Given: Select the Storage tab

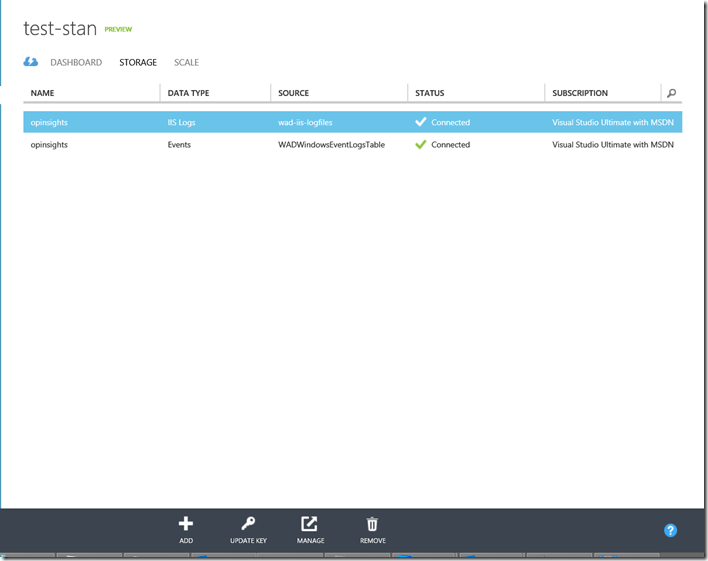Looking at the screenshot, I should [138, 62].
